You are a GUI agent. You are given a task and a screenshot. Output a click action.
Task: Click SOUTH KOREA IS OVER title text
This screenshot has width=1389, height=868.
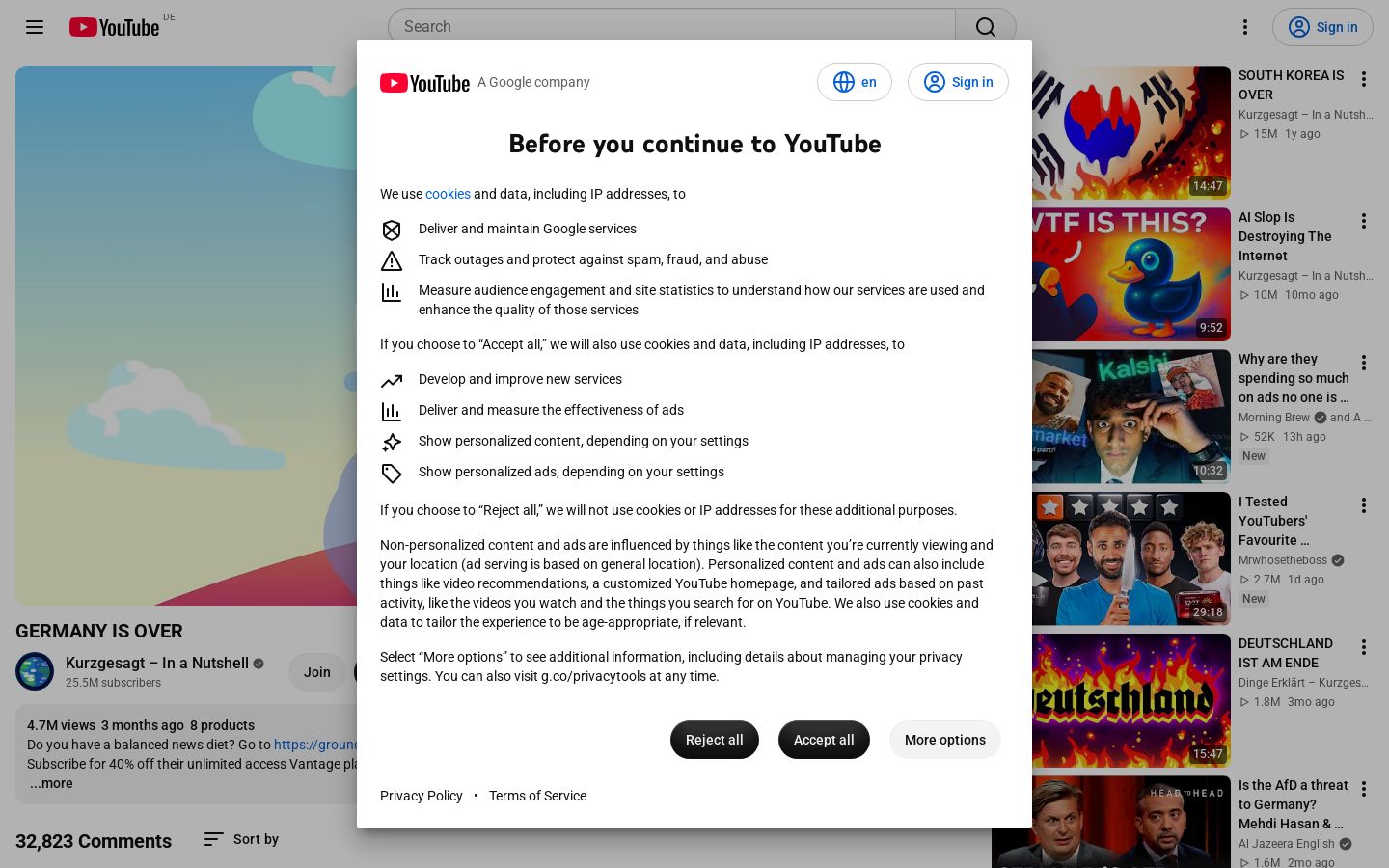1291,85
